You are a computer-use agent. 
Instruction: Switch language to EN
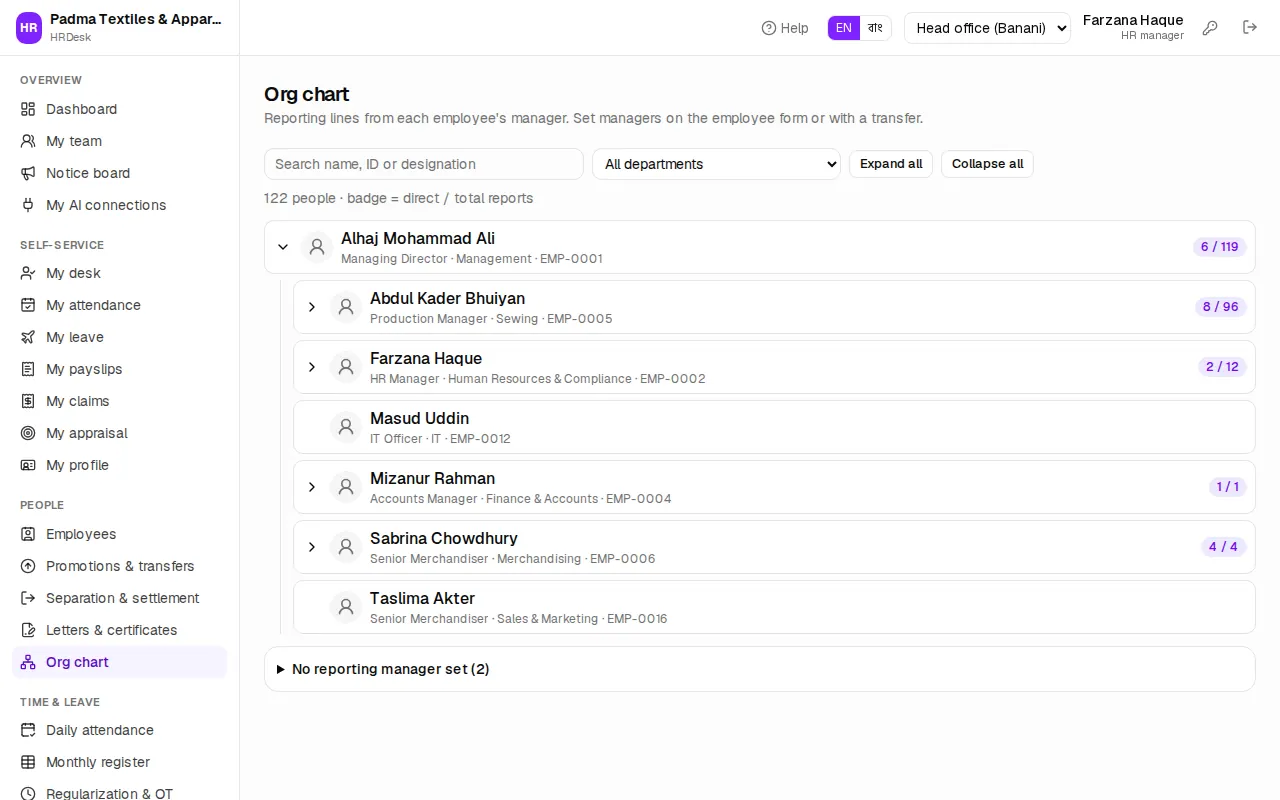[x=844, y=28]
